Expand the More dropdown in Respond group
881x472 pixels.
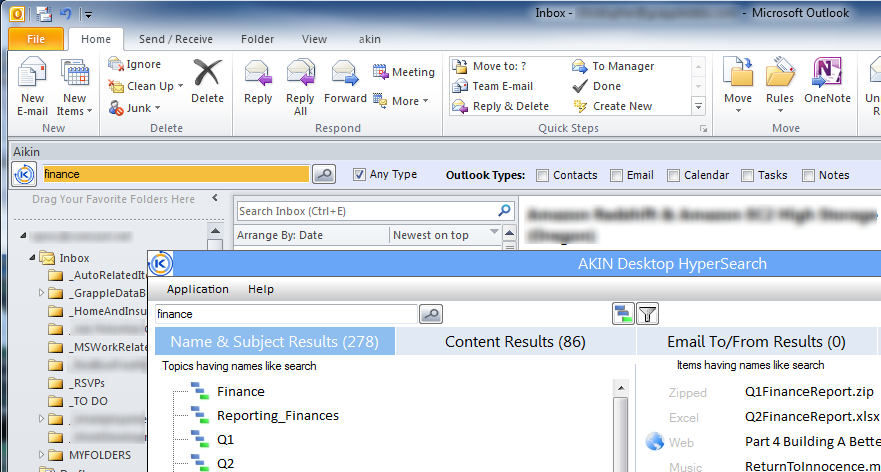(404, 101)
